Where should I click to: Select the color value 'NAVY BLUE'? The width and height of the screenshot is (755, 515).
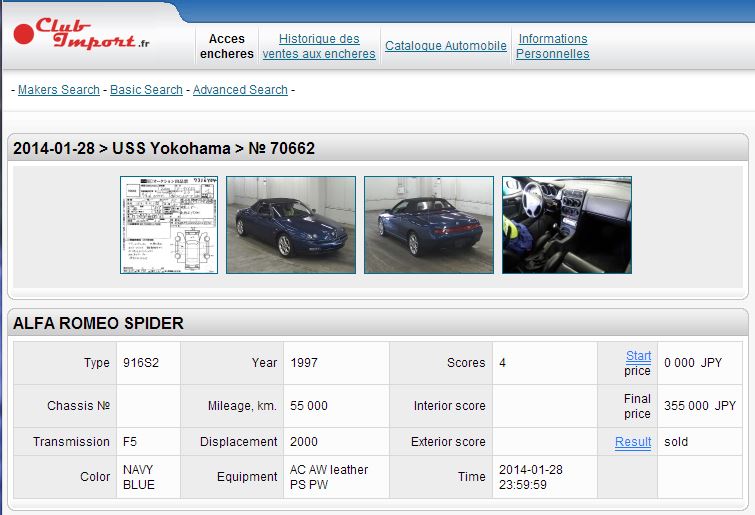tap(139, 477)
